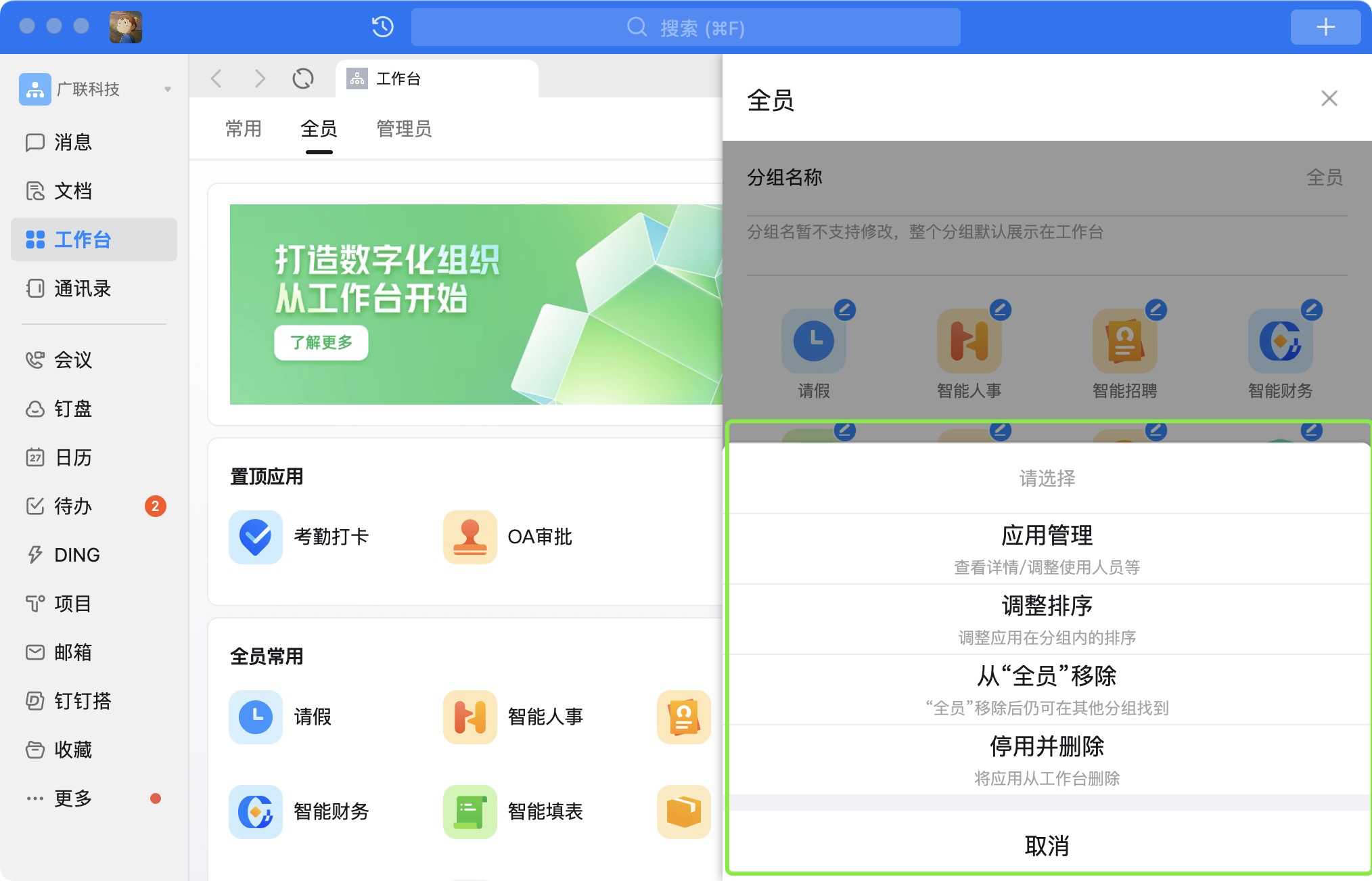Open 智能财务 app under 全员常用
Screen dimensions: 1372x881
pyautogui.click(x=300, y=812)
